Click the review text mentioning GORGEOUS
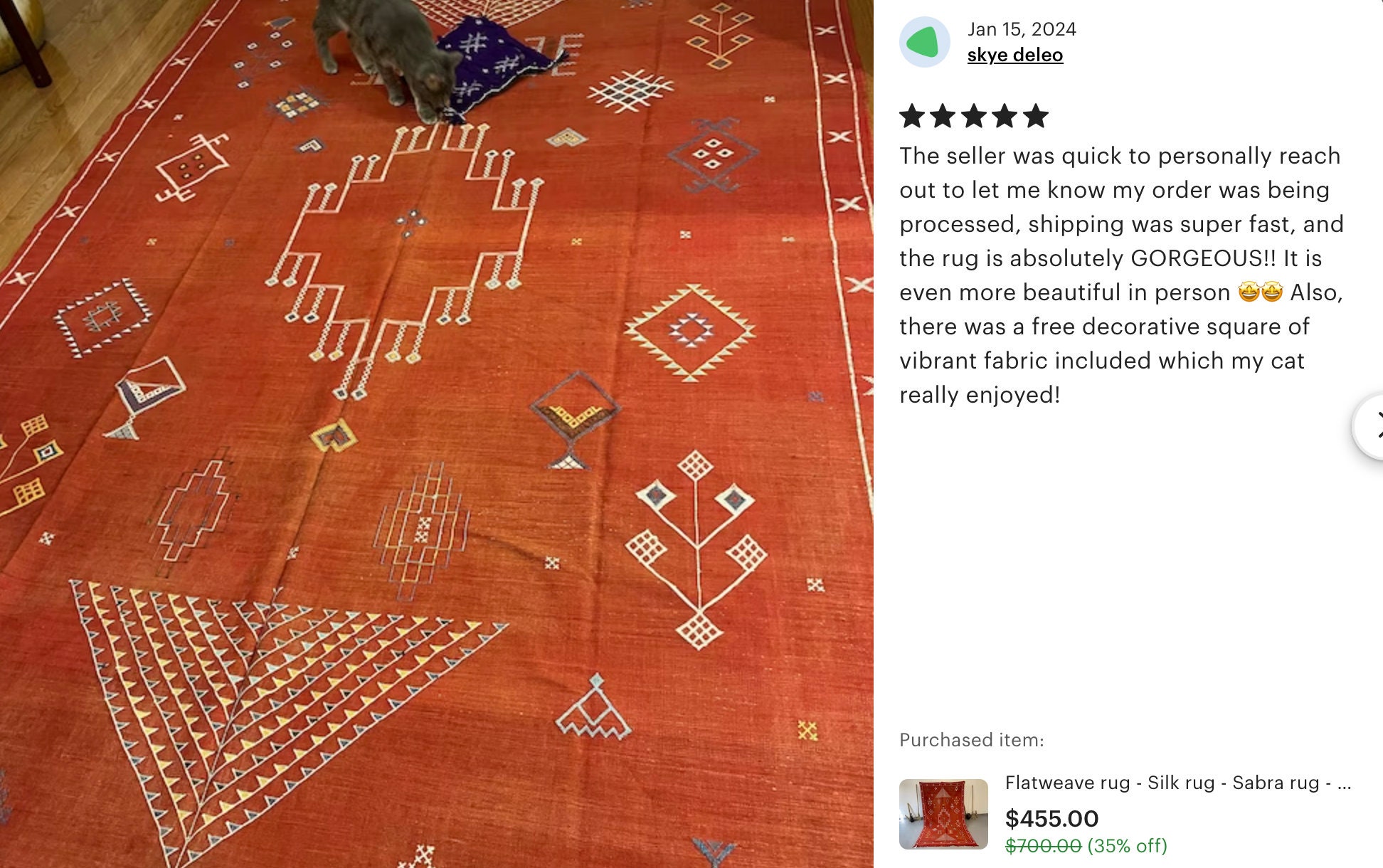This screenshot has height=868, width=1383. click(1121, 275)
